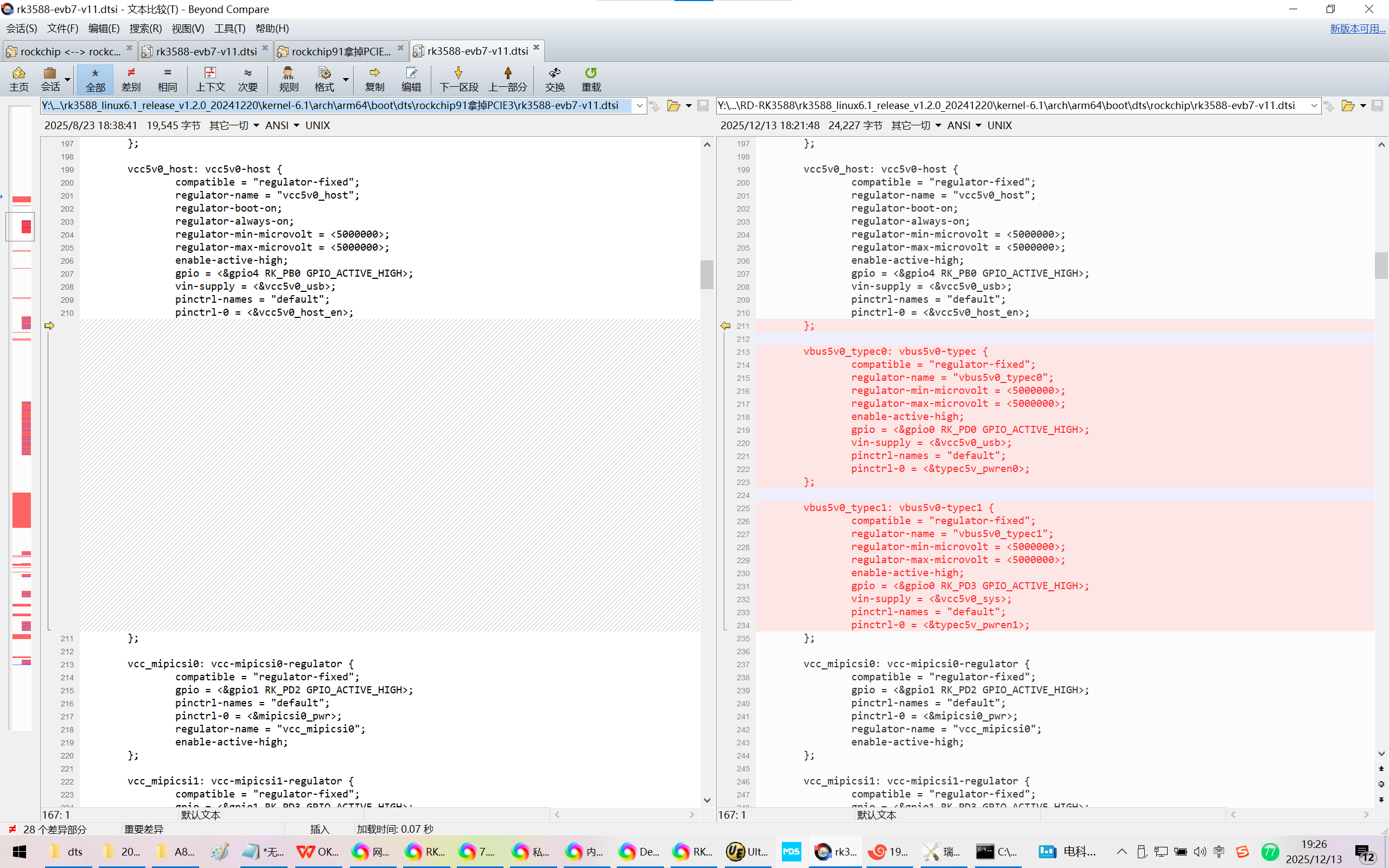
Task: Jump to 下一区段 next difference section
Action: pyautogui.click(x=458, y=79)
